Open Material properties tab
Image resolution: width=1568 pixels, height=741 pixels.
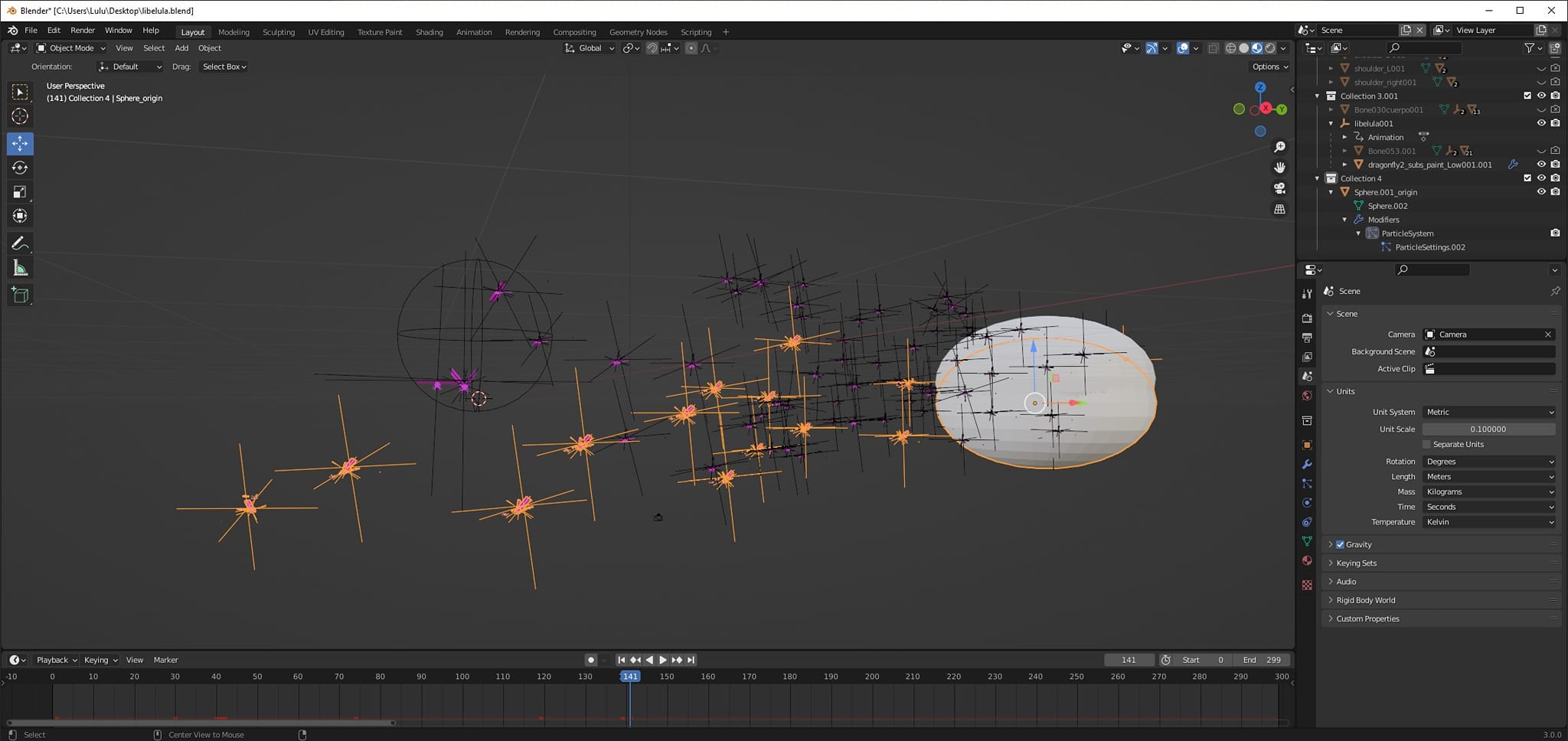[1307, 560]
